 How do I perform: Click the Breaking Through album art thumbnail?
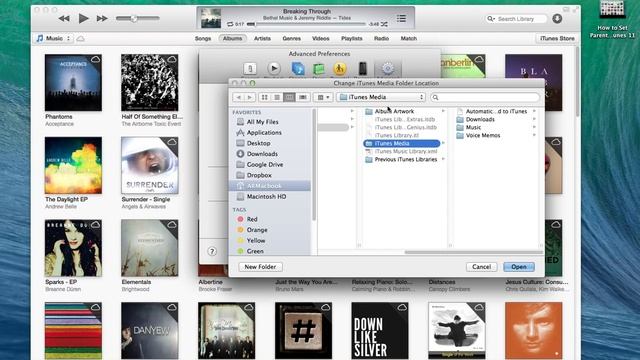211,18
